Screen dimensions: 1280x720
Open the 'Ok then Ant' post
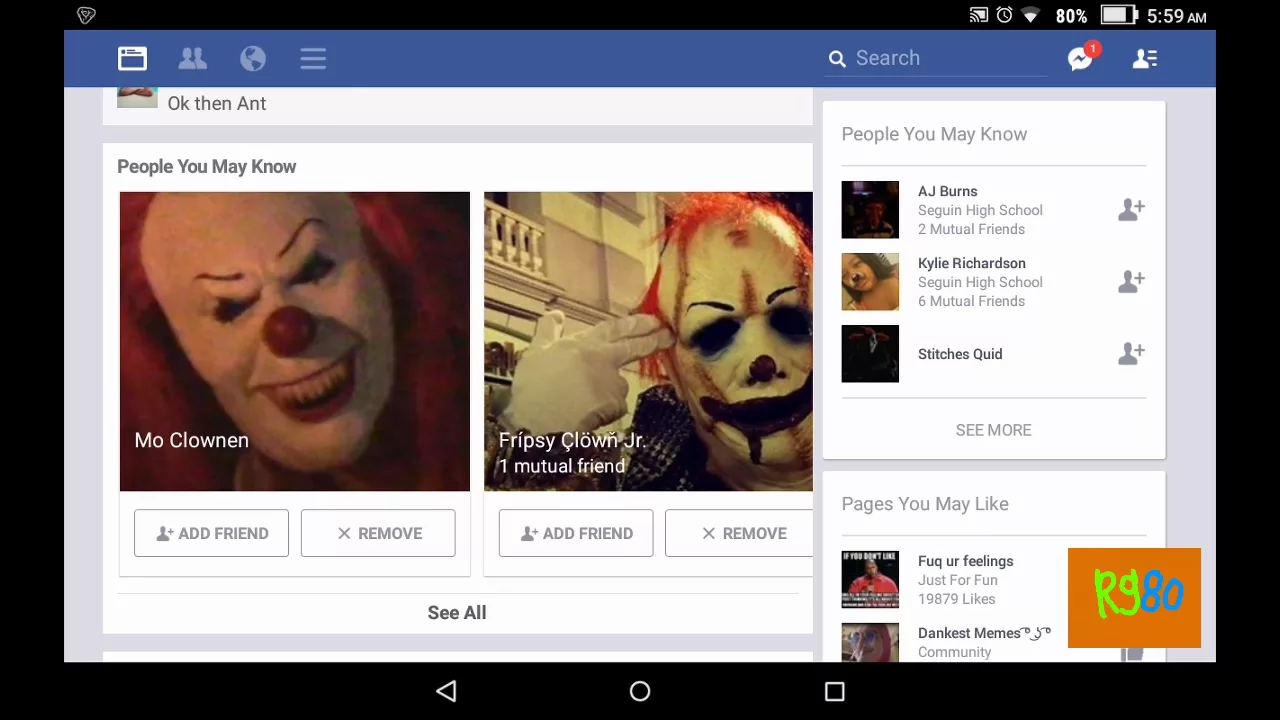coord(216,103)
